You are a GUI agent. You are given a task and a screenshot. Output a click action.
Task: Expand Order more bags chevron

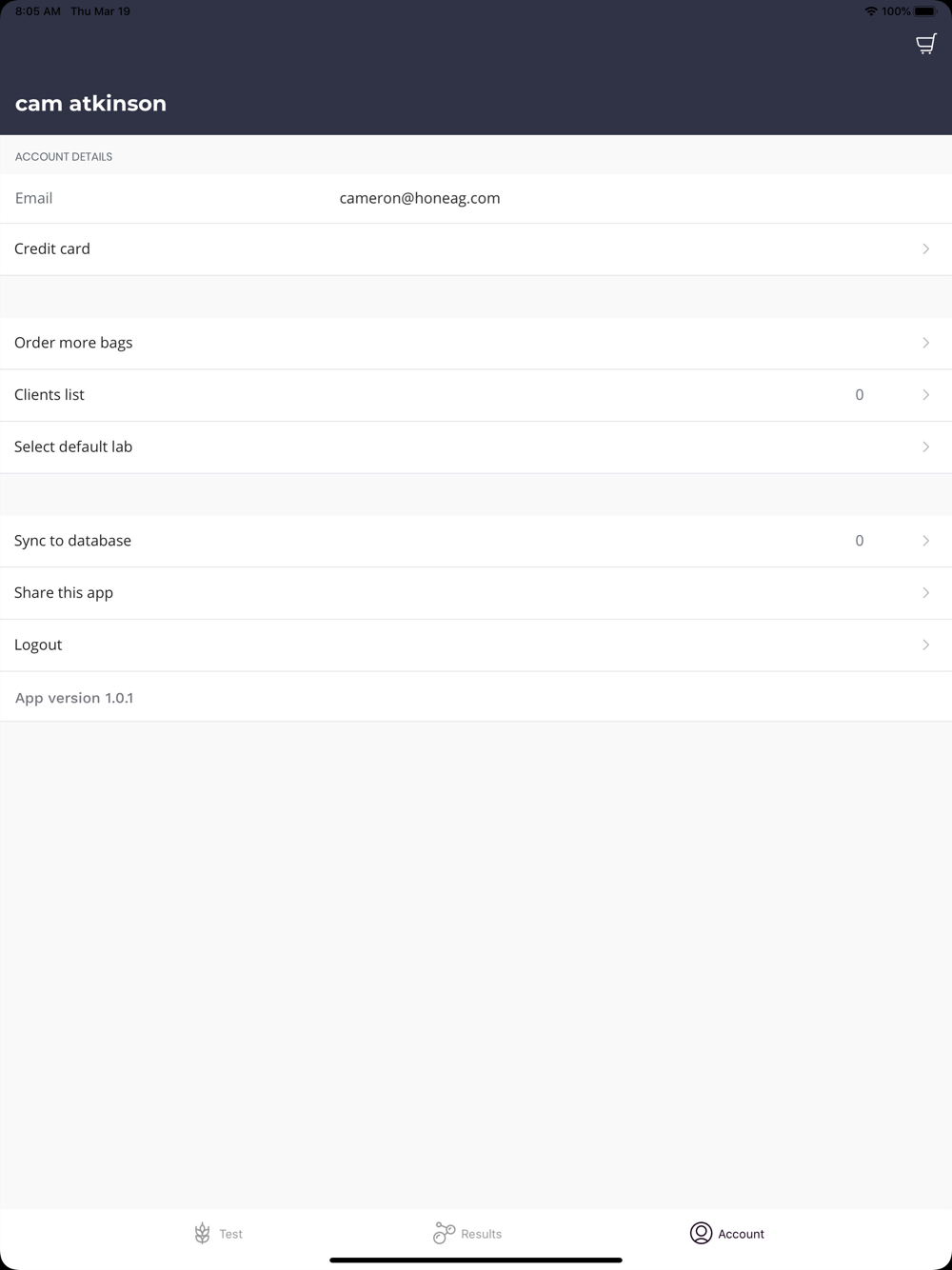click(925, 343)
